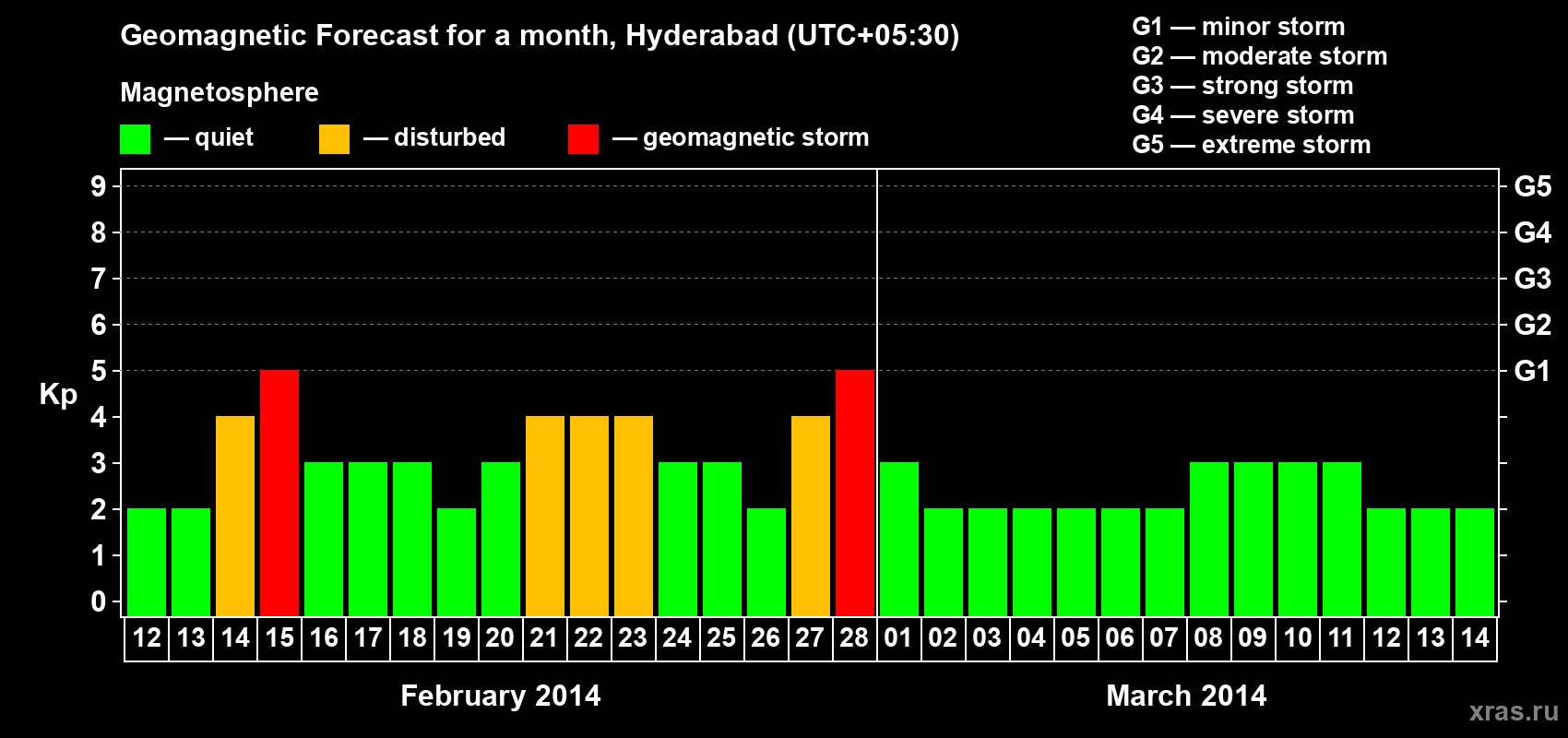
Task: Click the green bar for March 14
Action: point(1475,562)
